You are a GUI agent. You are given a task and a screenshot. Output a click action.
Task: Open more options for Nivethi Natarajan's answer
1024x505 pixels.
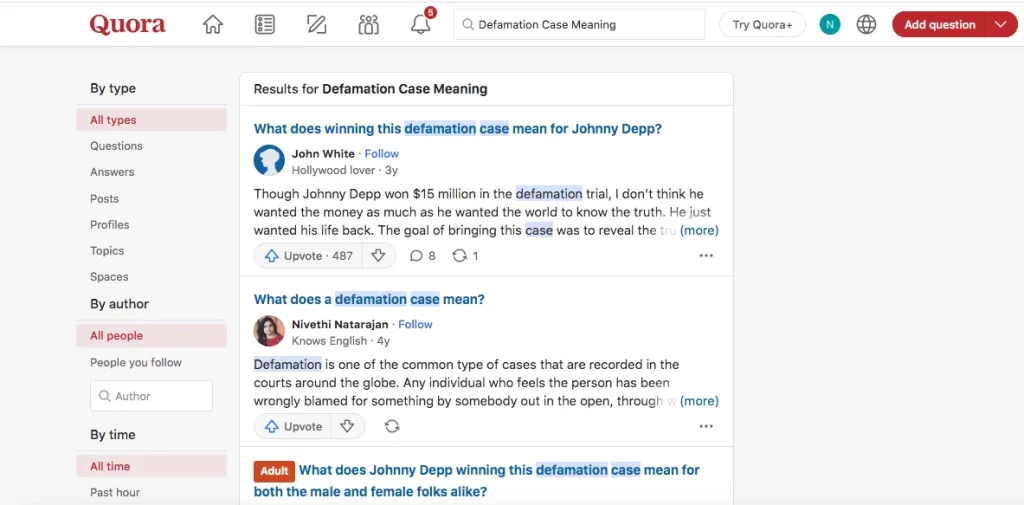point(706,427)
